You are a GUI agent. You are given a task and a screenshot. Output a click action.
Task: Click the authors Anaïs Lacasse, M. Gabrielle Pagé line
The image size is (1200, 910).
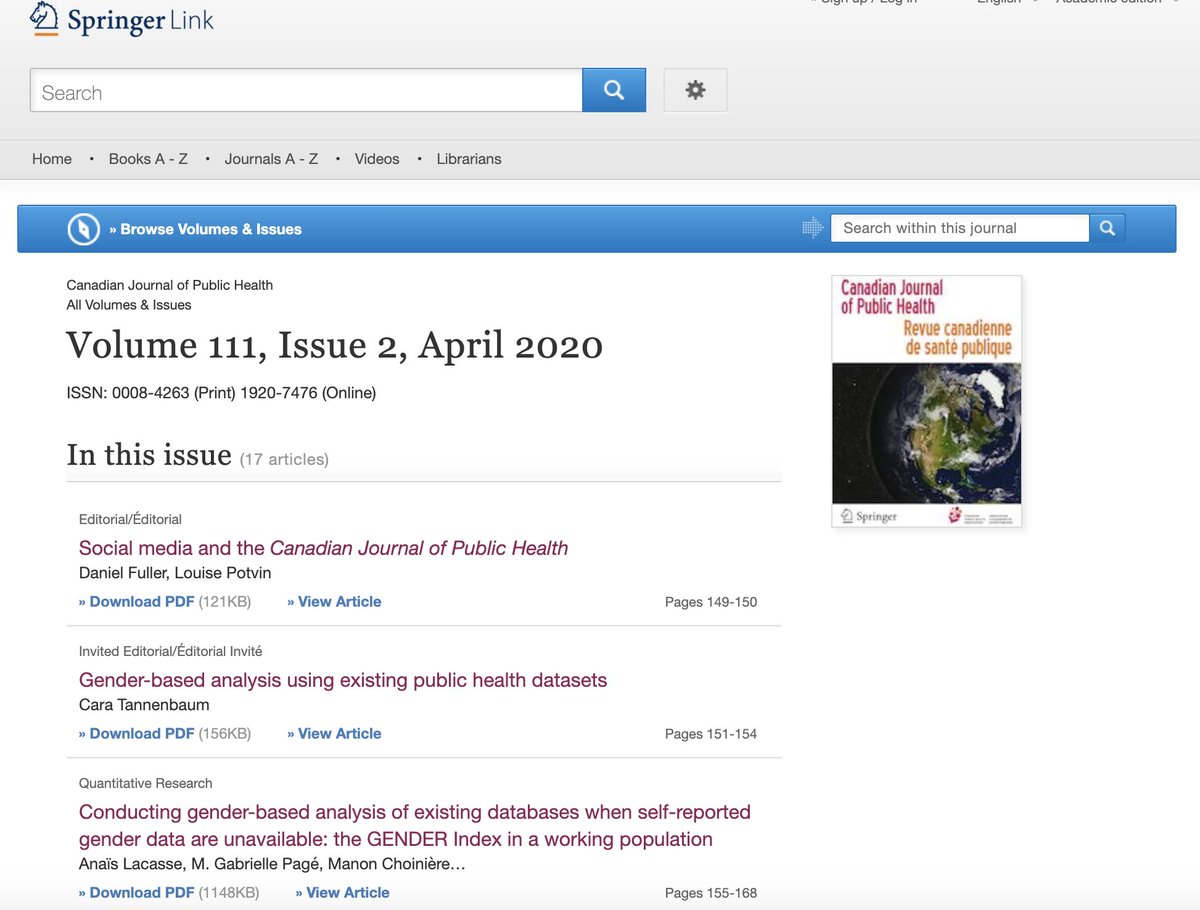pos(272,864)
